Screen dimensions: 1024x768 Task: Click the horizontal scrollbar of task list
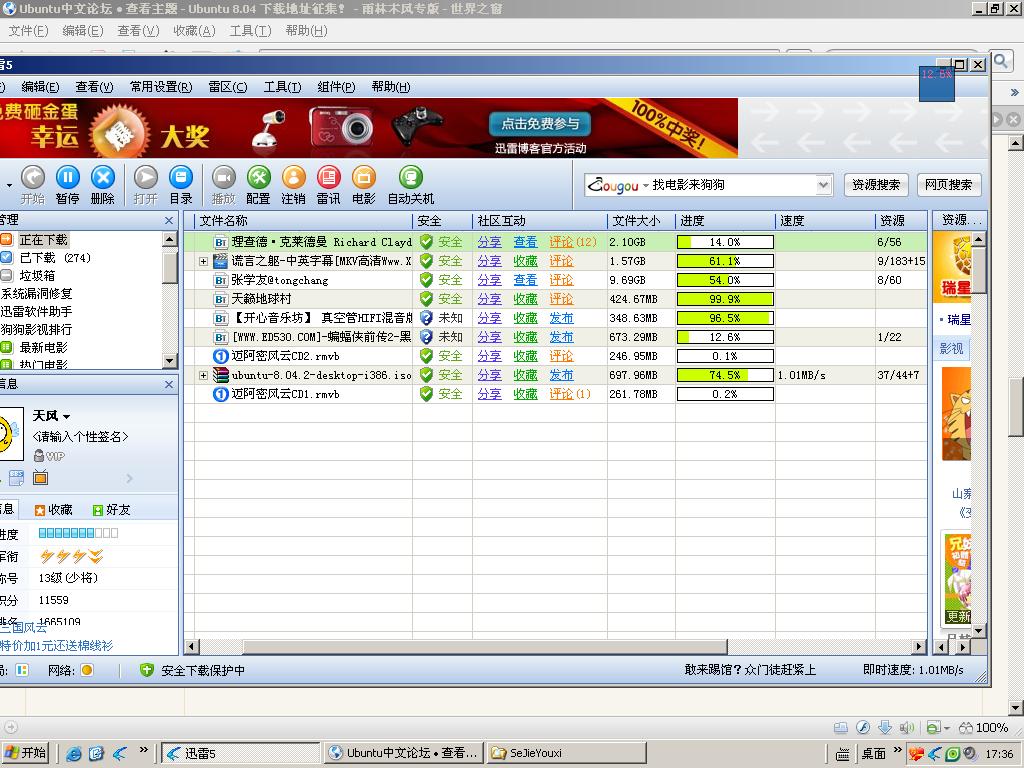coord(485,647)
